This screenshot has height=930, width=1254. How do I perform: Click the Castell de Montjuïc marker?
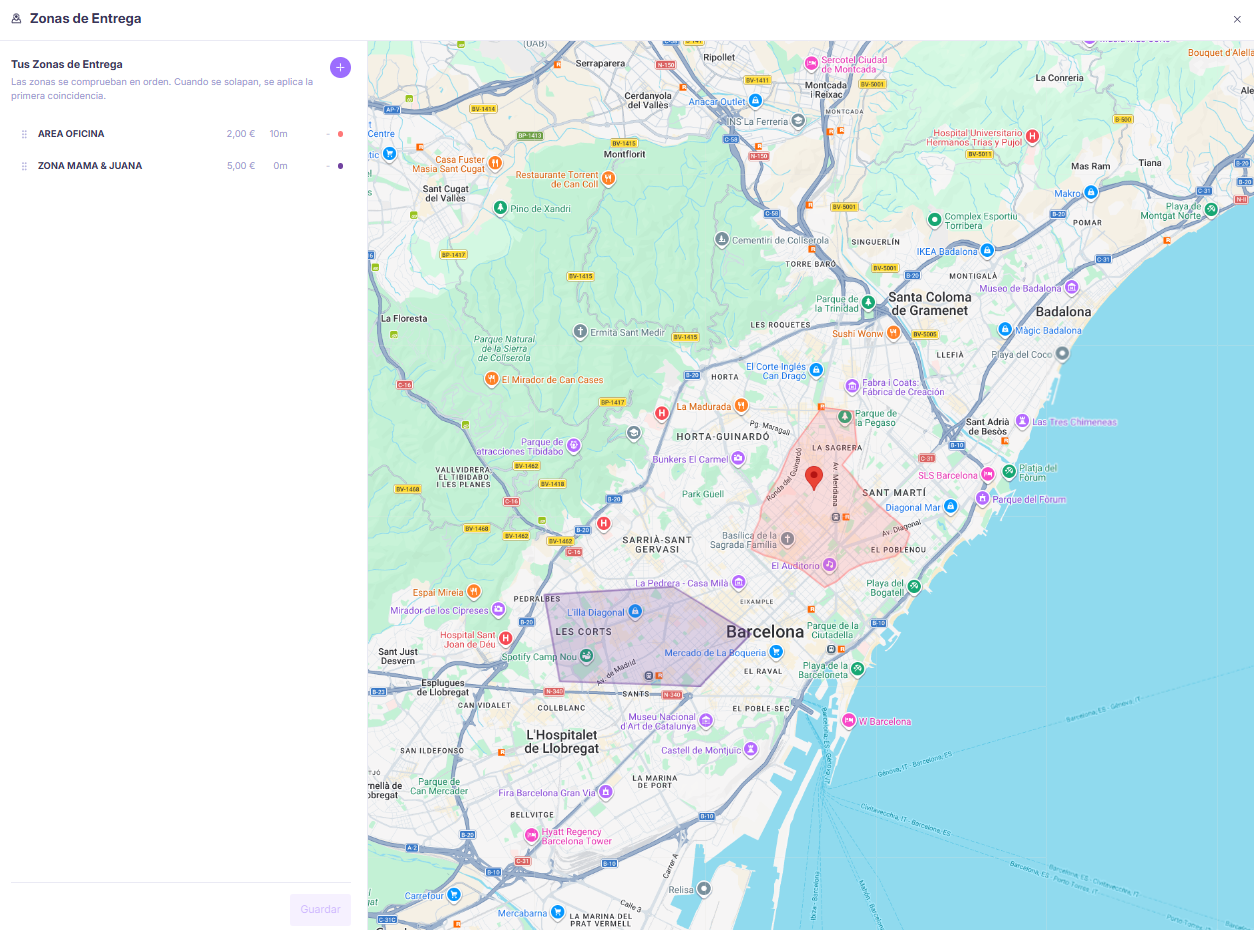click(750, 749)
